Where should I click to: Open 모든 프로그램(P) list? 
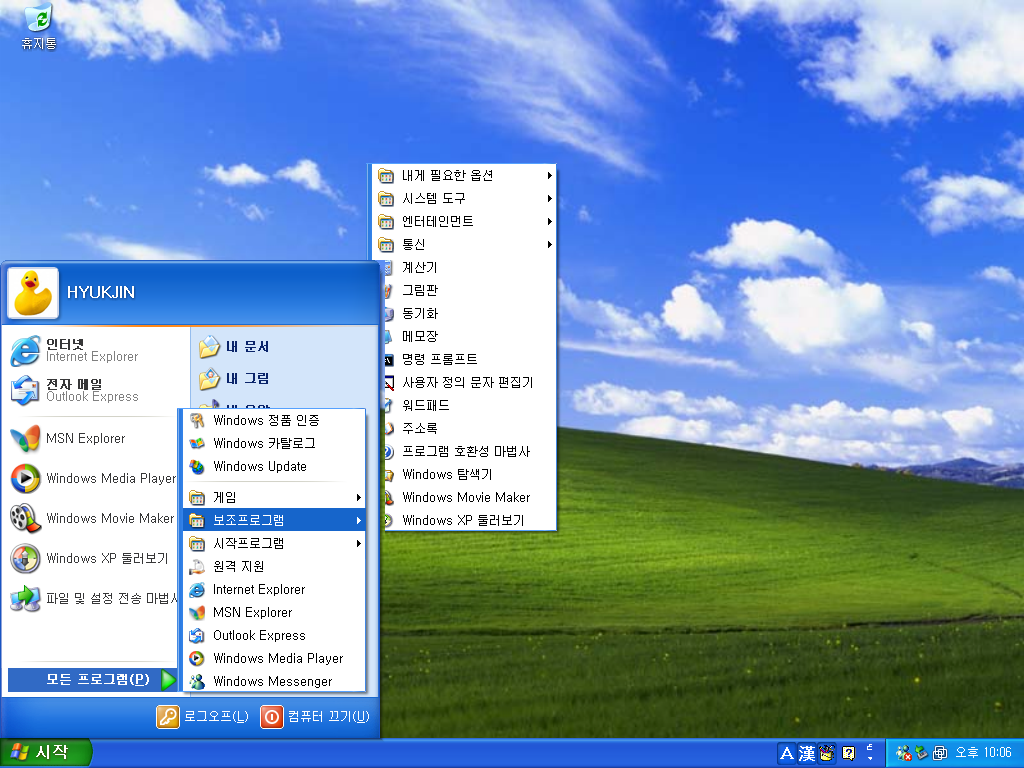(92, 680)
